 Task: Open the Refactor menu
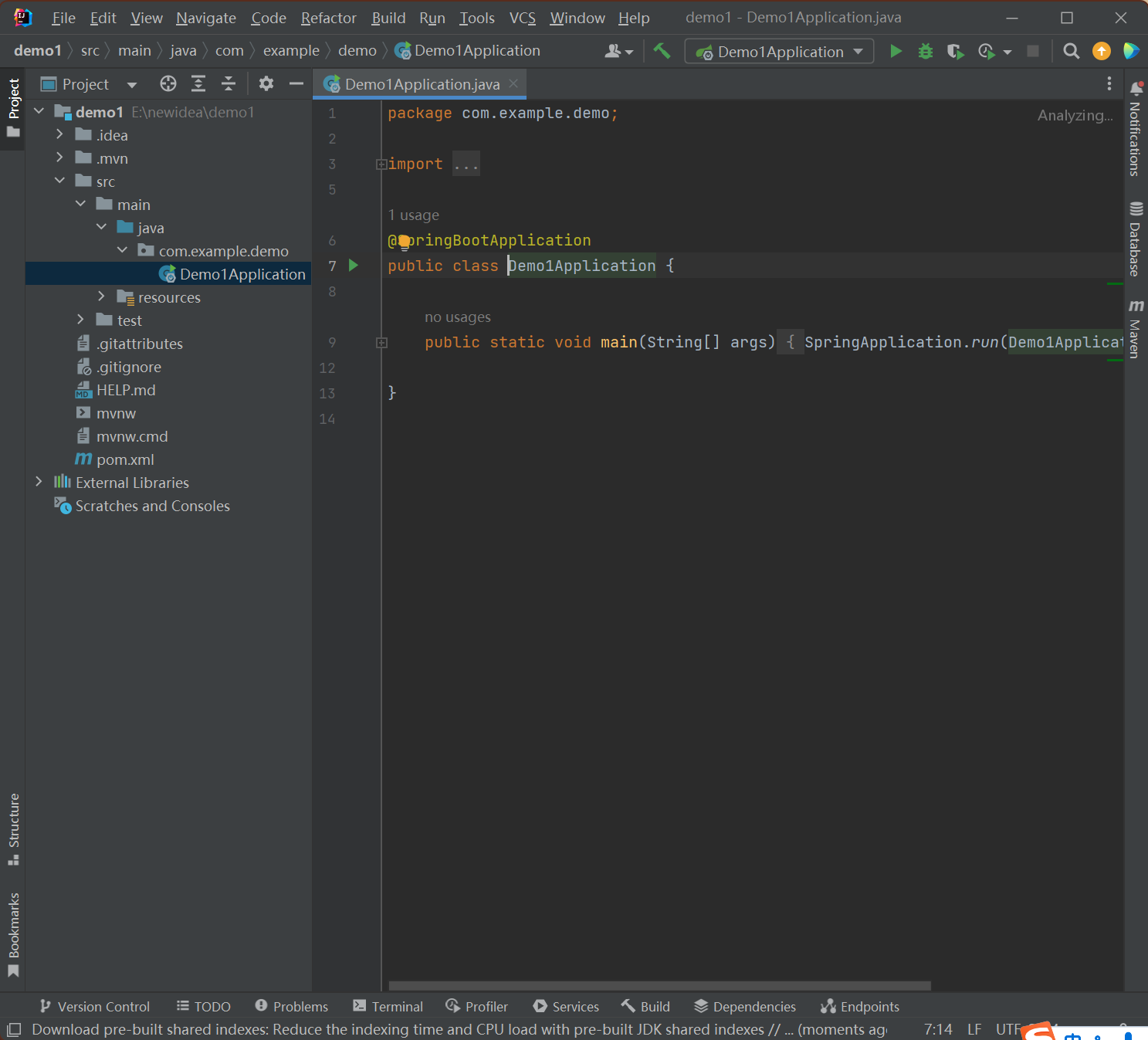(x=327, y=17)
